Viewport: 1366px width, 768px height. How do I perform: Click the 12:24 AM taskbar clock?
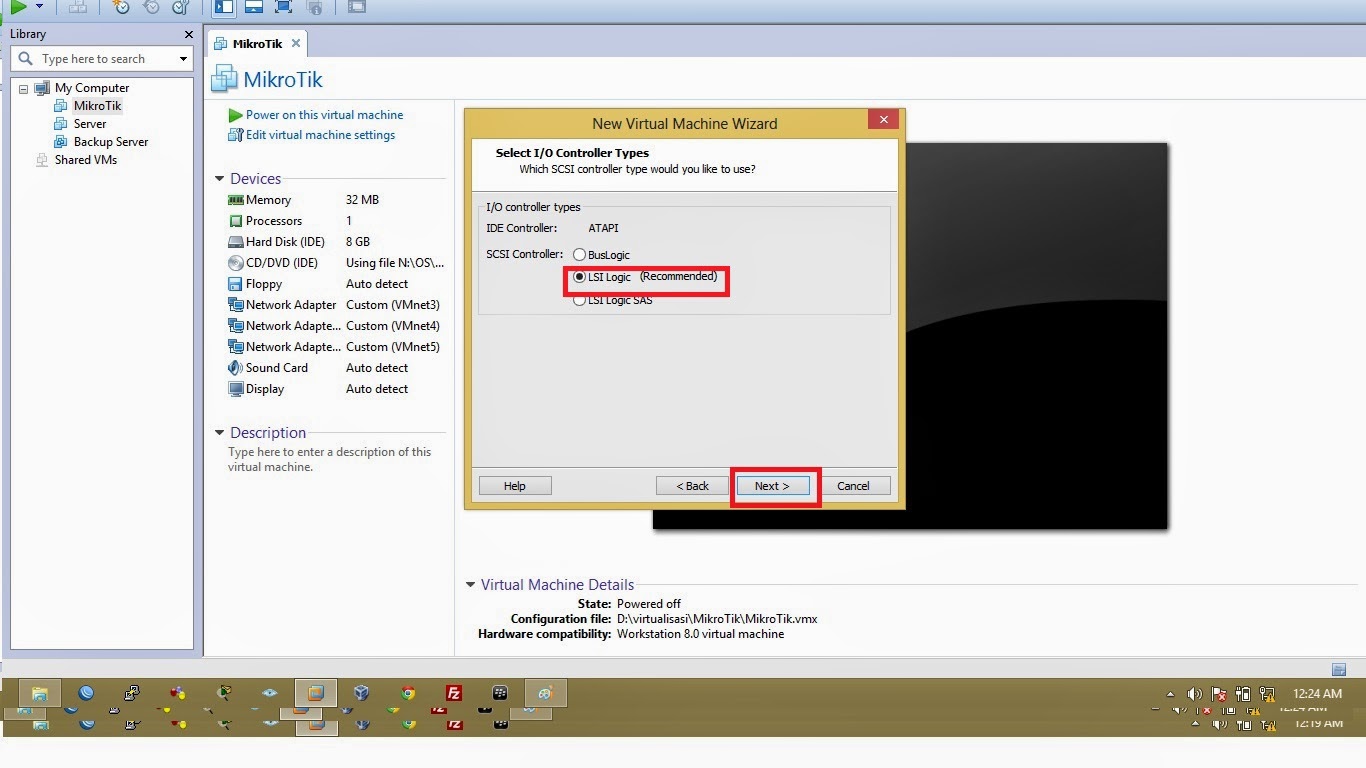pyautogui.click(x=1317, y=694)
